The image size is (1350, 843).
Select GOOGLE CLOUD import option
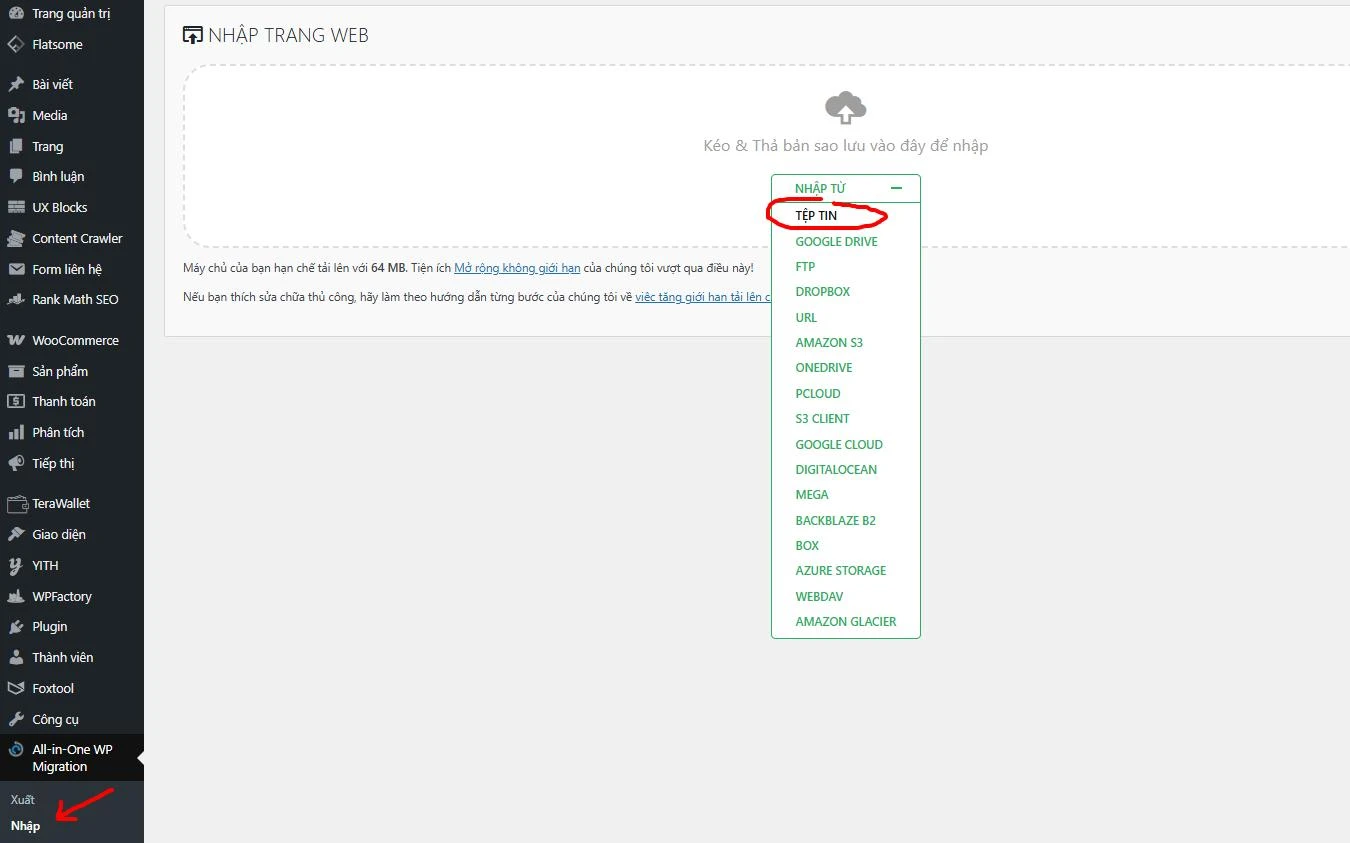(x=839, y=444)
